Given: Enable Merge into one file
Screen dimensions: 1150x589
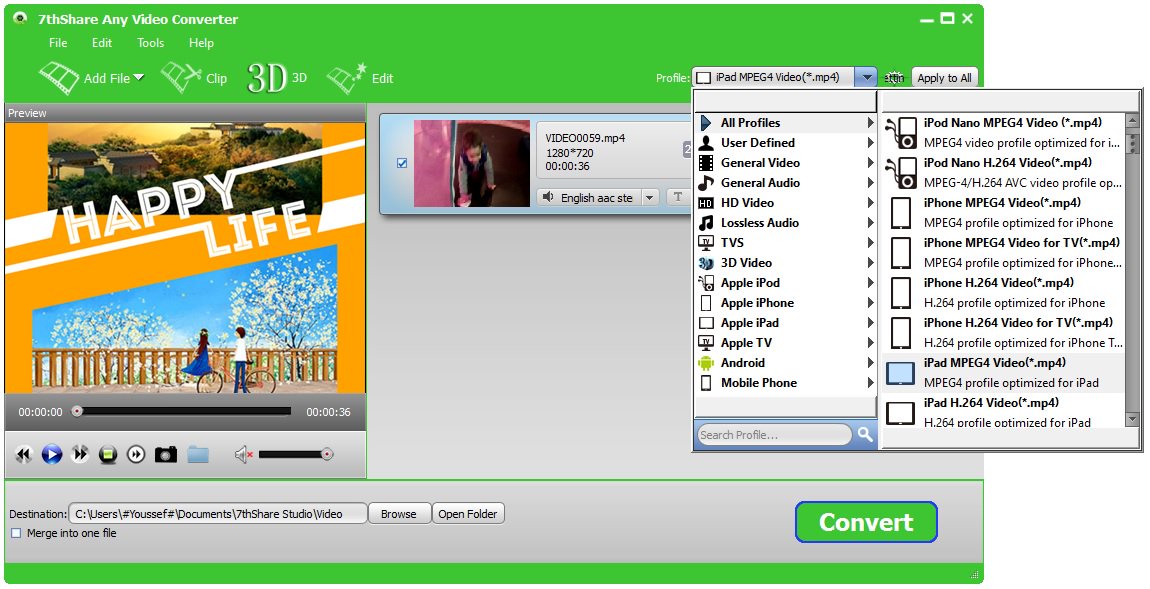Looking at the screenshot, I should tap(15, 533).
